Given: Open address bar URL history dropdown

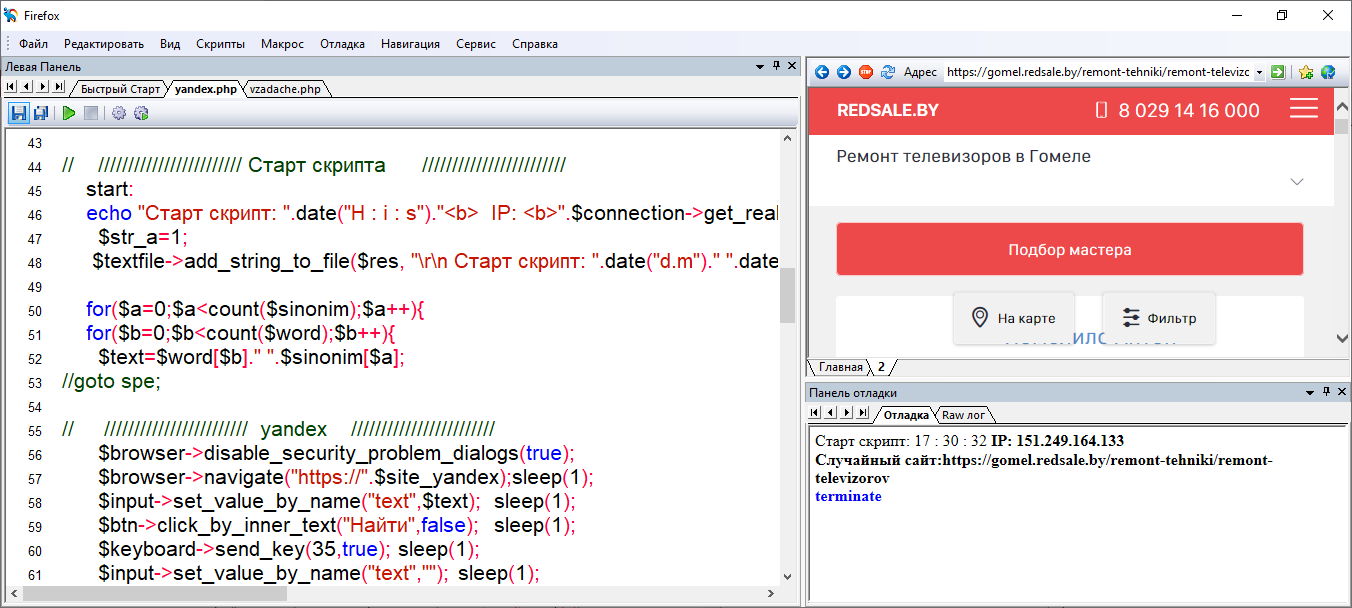Looking at the screenshot, I should tap(1259, 72).
